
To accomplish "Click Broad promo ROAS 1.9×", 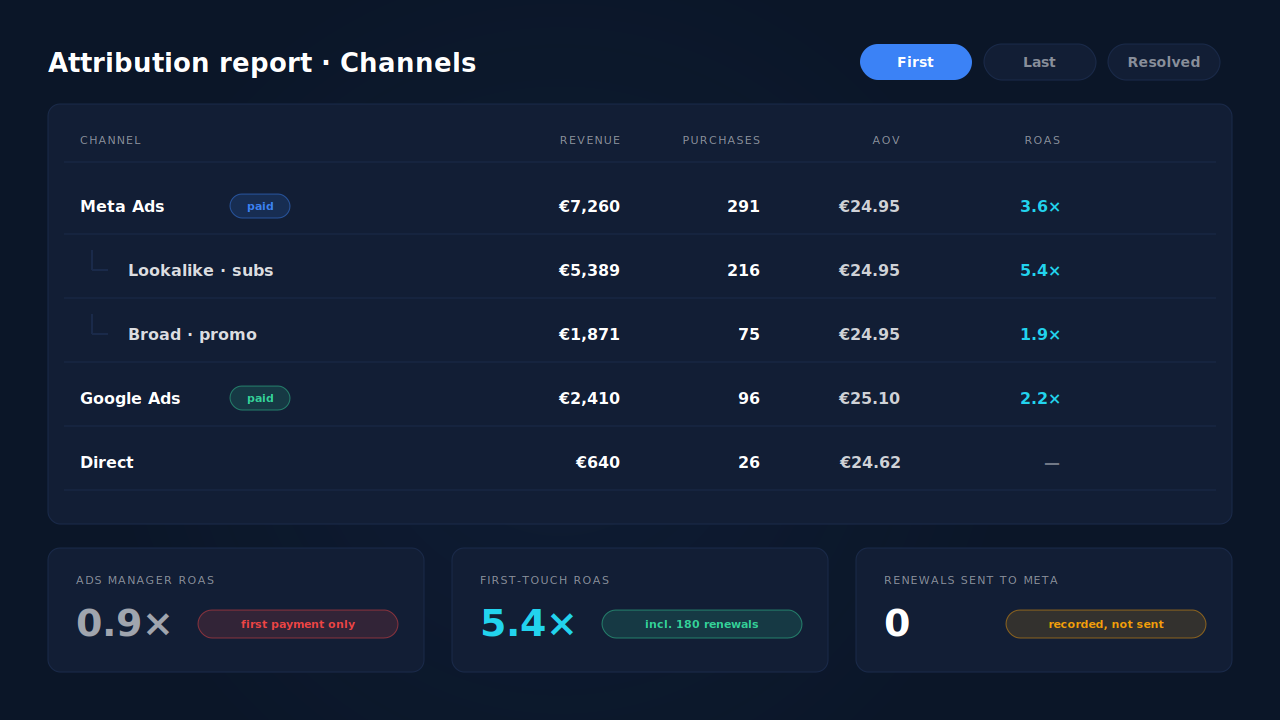I will click(x=1040, y=334).
